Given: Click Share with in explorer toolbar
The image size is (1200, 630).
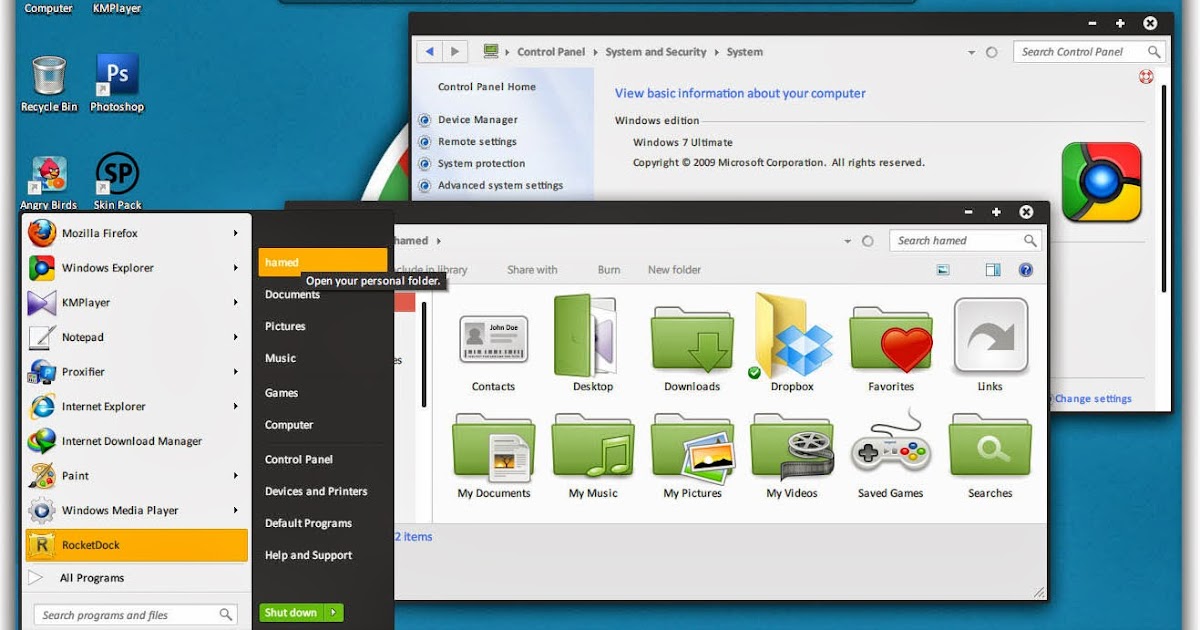Looking at the screenshot, I should (532, 270).
